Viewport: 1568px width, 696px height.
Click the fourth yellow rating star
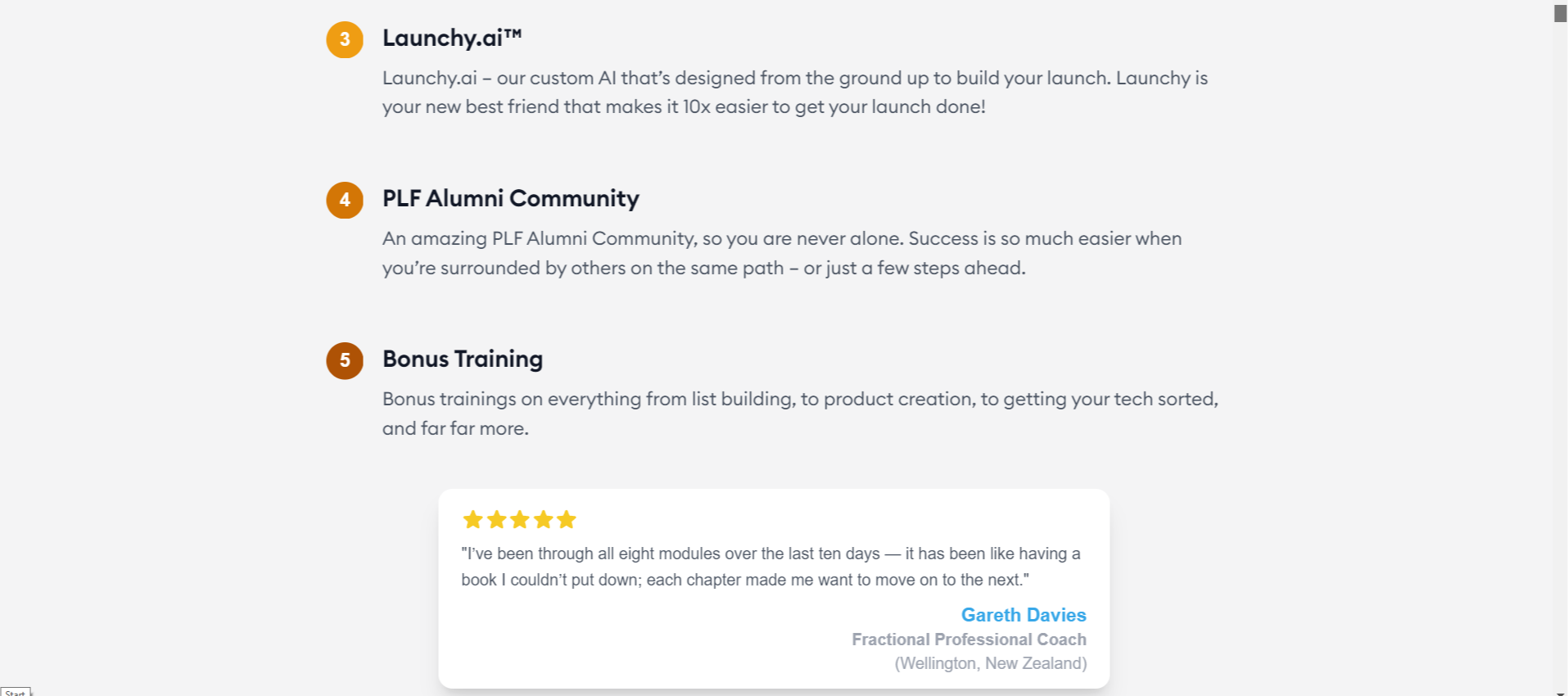point(543,519)
